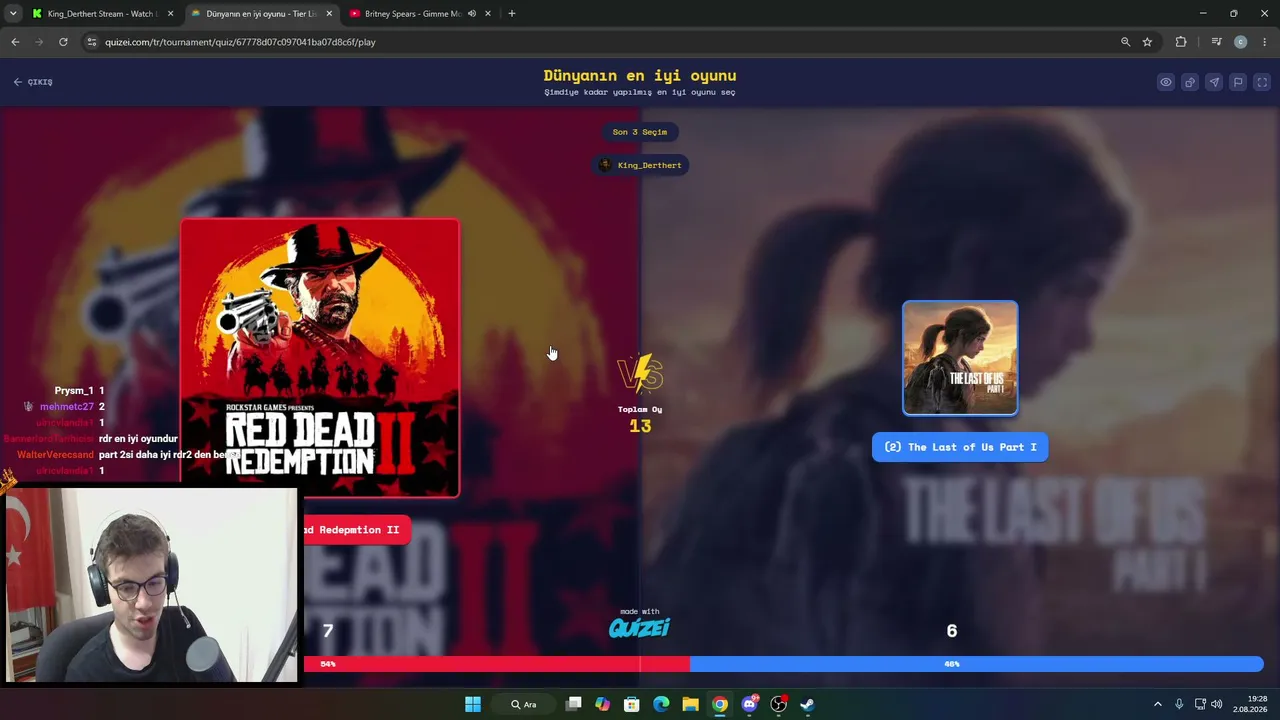Image resolution: width=1280 pixels, height=720 pixels.
Task: Reload the current page
Action: click(x=63, y=42)
